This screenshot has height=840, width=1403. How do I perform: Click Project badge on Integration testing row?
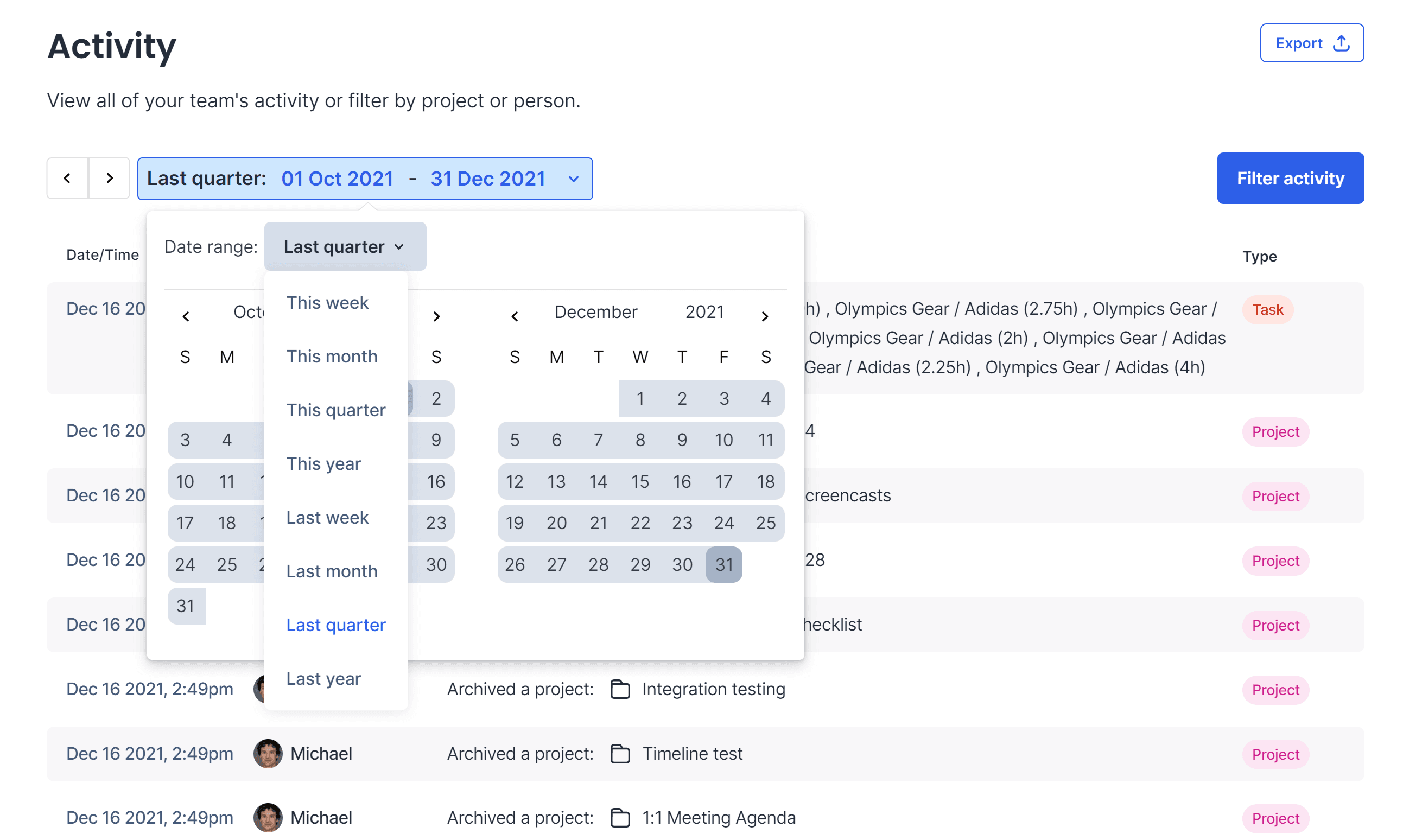tap(1275, 690)
